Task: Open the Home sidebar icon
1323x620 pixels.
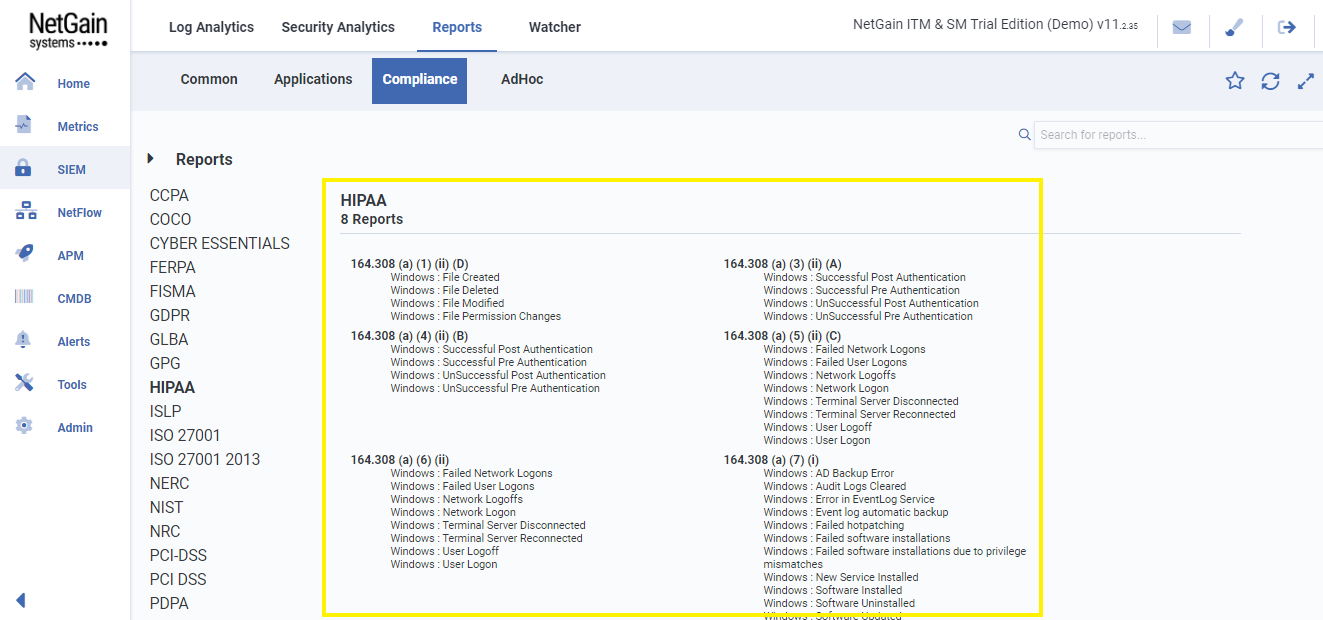Action: click(25, 82)
